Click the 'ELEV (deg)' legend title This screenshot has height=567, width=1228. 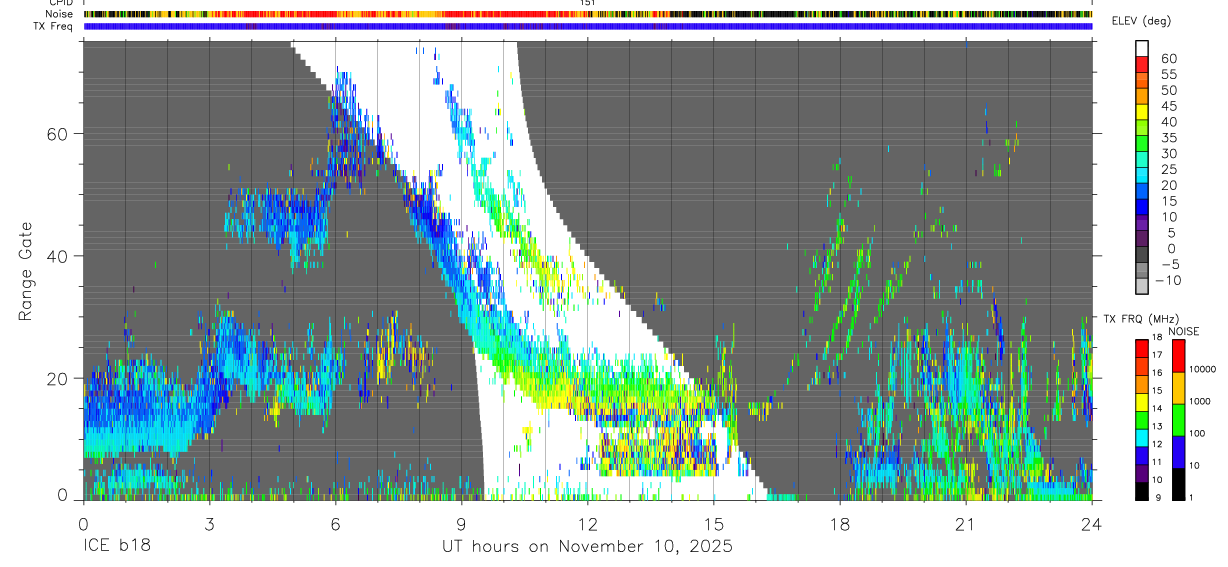click(1143, 21)
